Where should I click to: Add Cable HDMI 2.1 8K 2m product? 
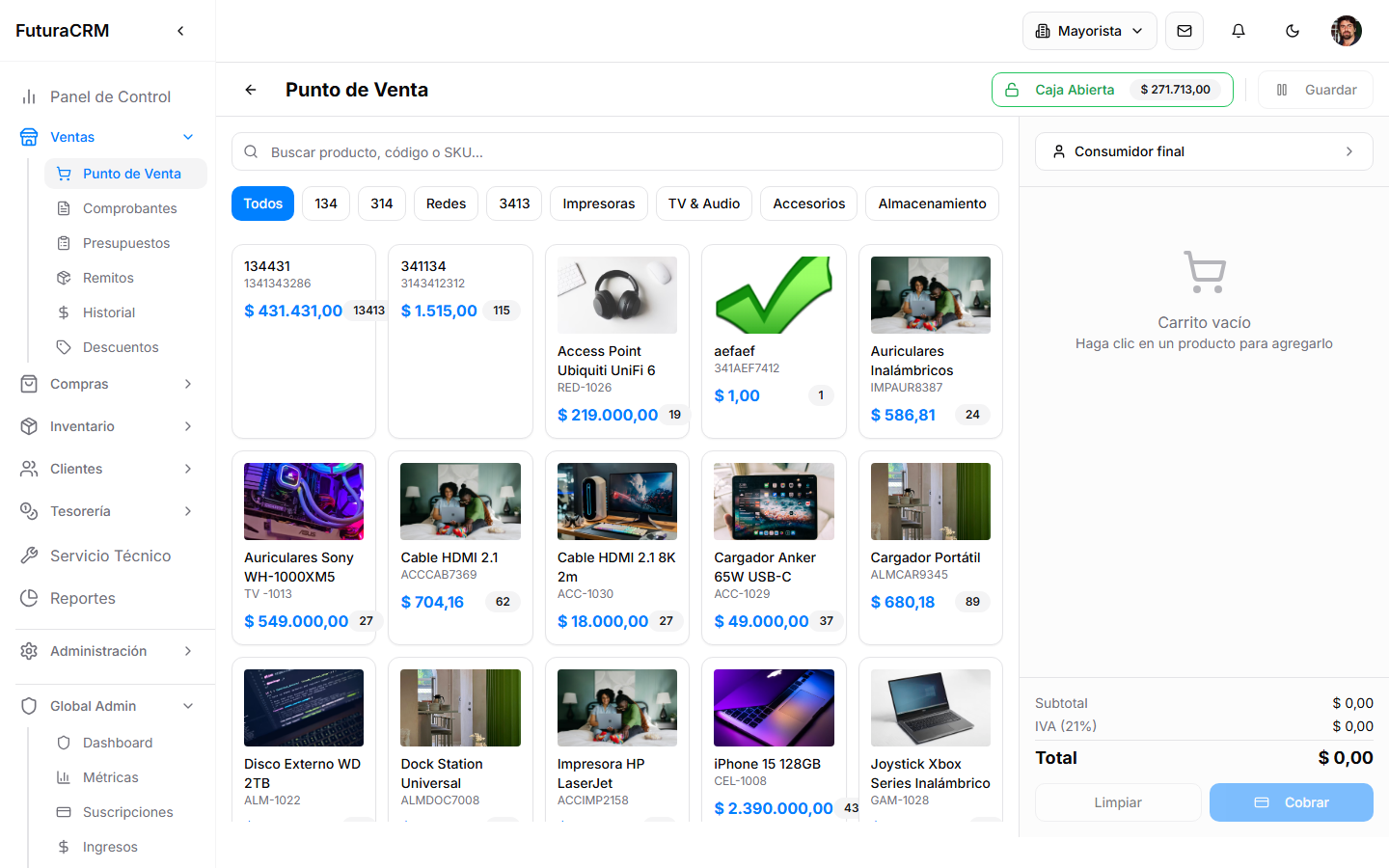coord(617,548)
